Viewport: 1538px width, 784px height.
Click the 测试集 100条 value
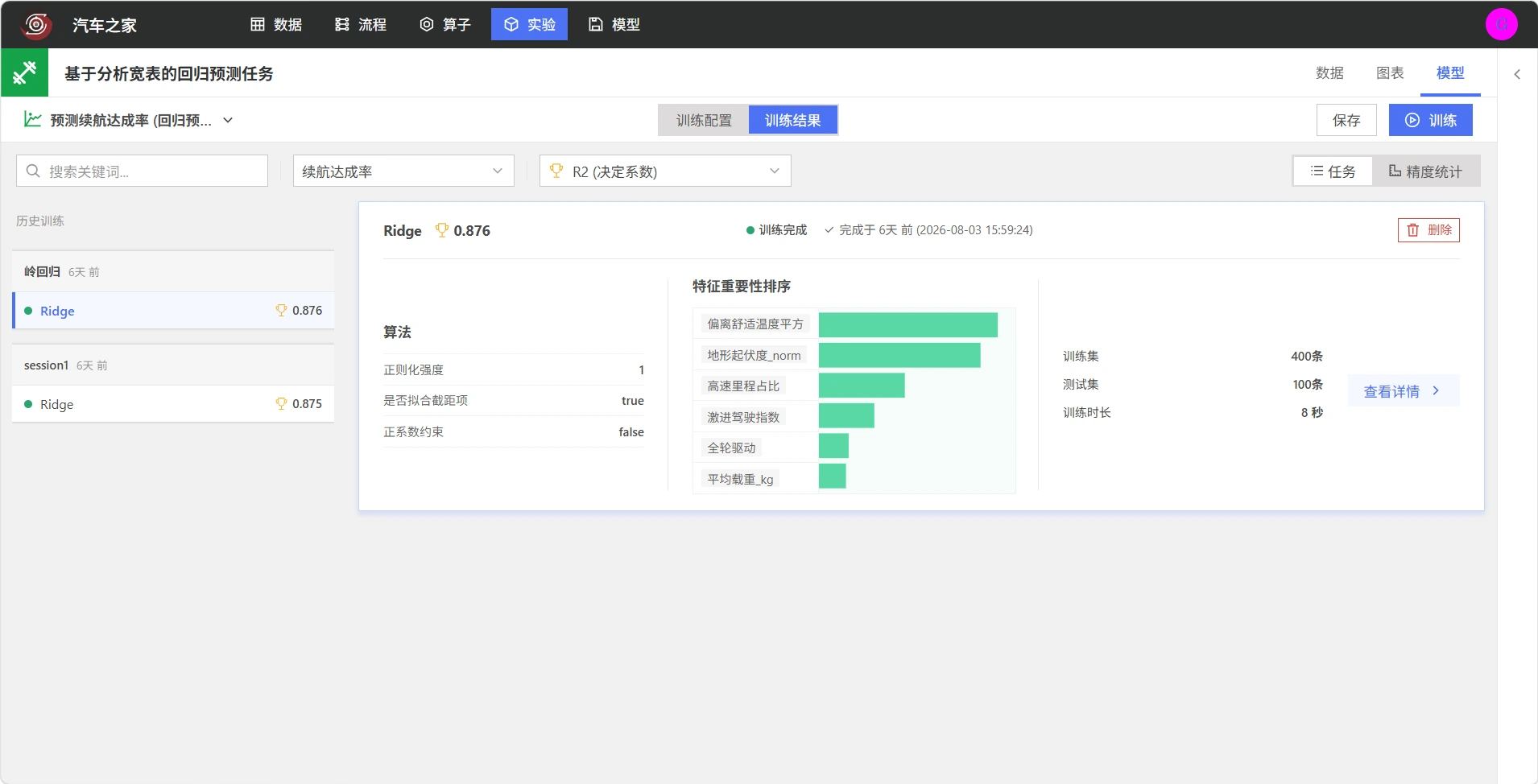1308,385
